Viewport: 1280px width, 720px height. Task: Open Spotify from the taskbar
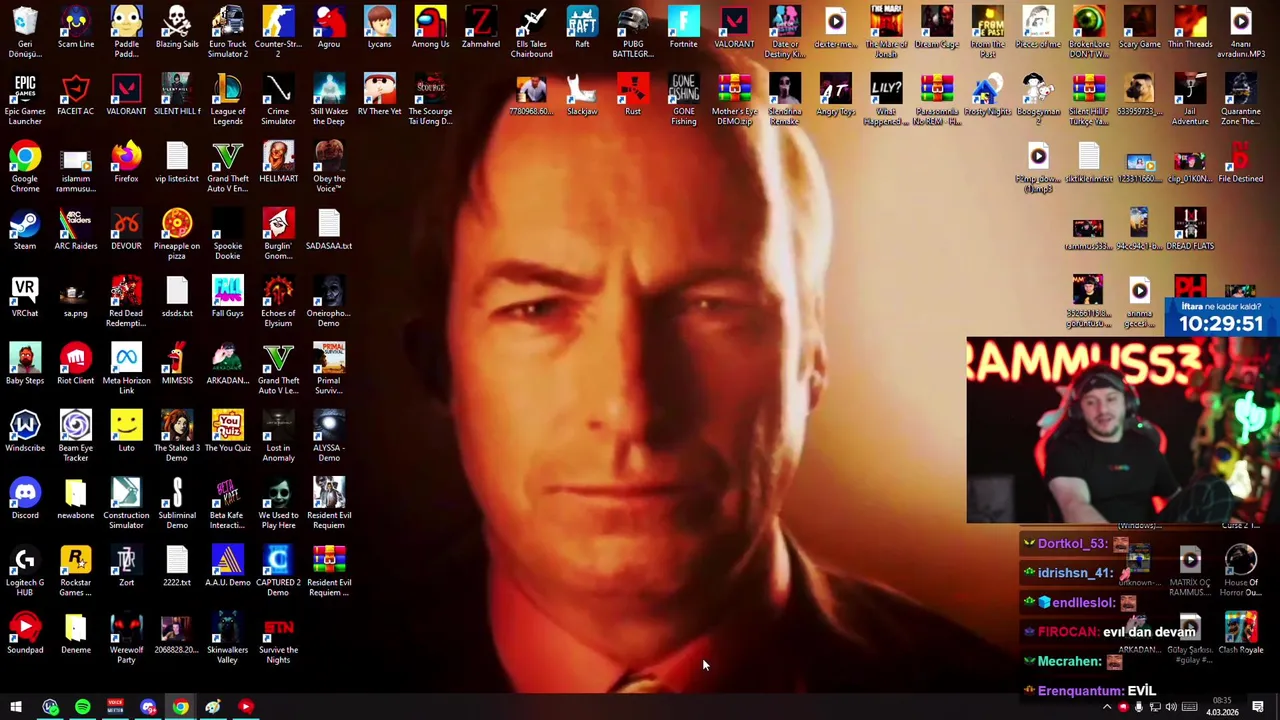[x=82, y=707]
